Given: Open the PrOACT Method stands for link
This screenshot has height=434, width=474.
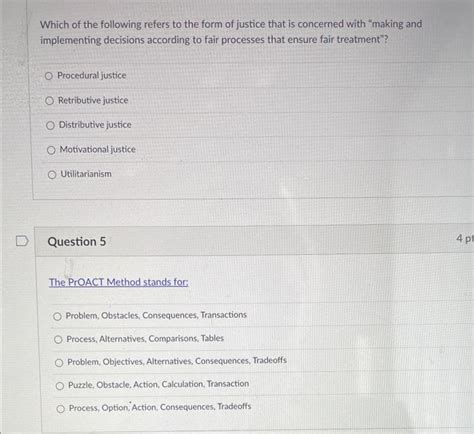Looking at the screenshot, I should pos(119,282).
